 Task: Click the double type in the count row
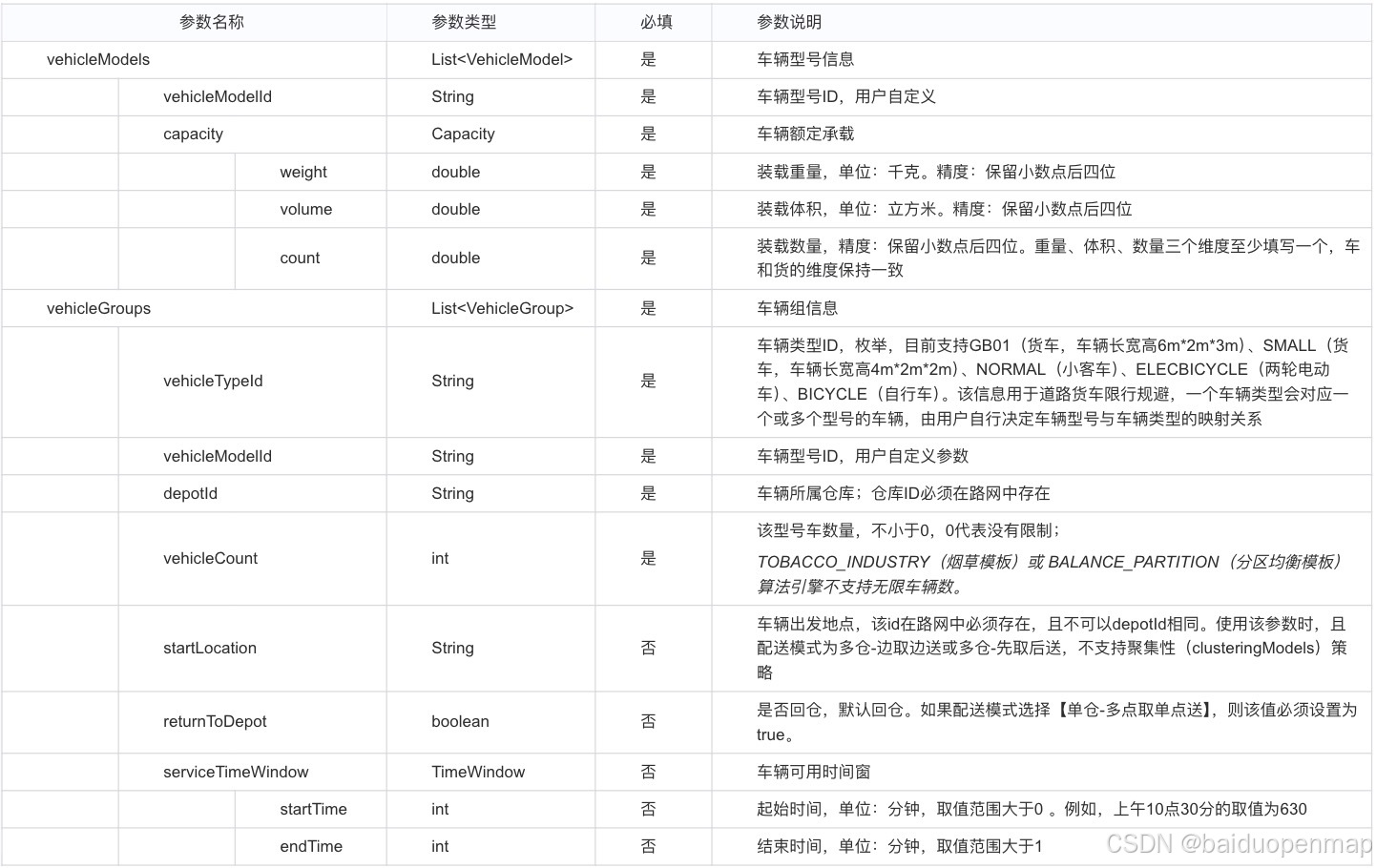[x=455, y=258]
